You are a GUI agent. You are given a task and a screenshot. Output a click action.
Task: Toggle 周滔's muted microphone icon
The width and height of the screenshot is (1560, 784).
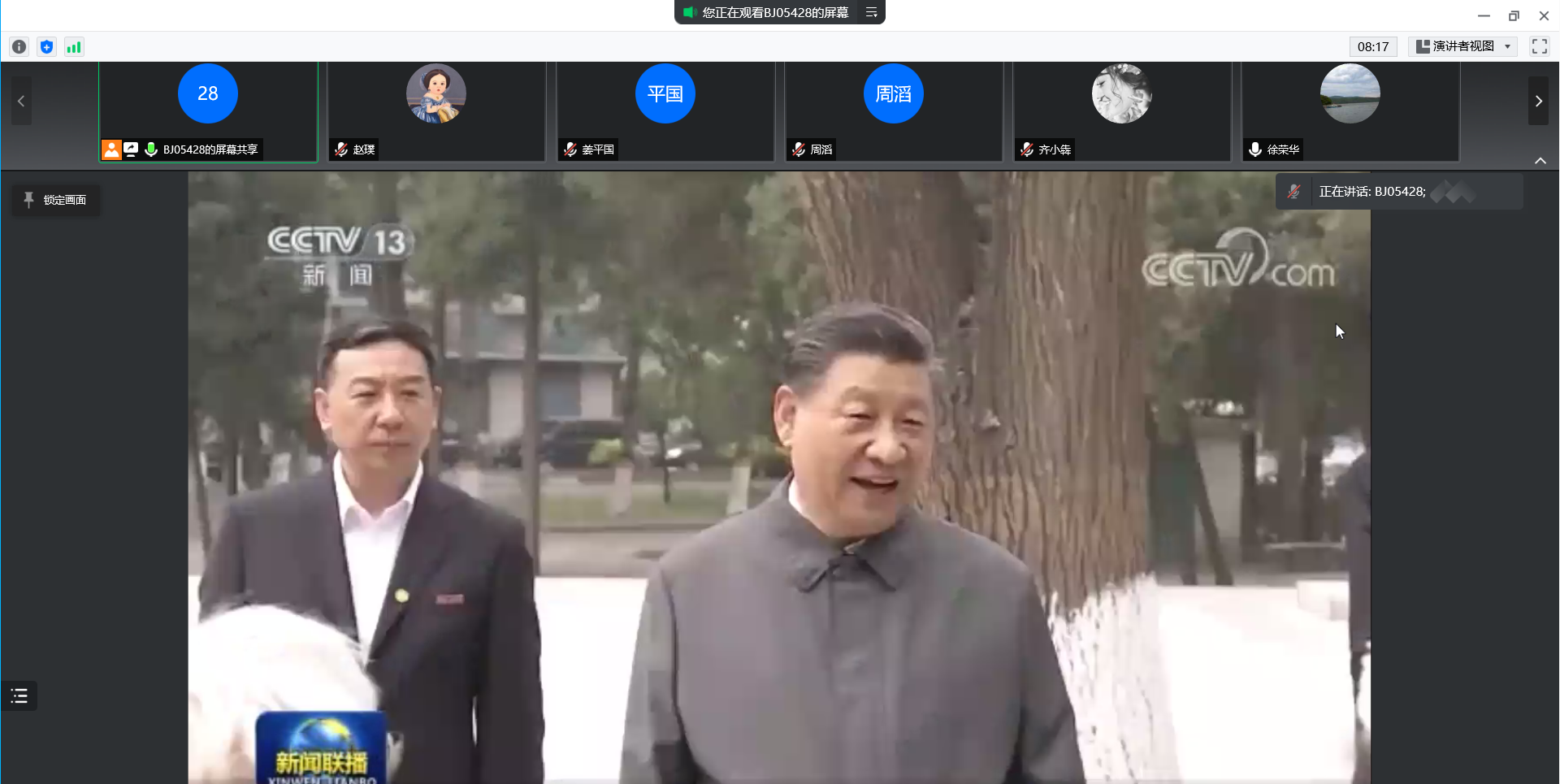click(799, 149)
